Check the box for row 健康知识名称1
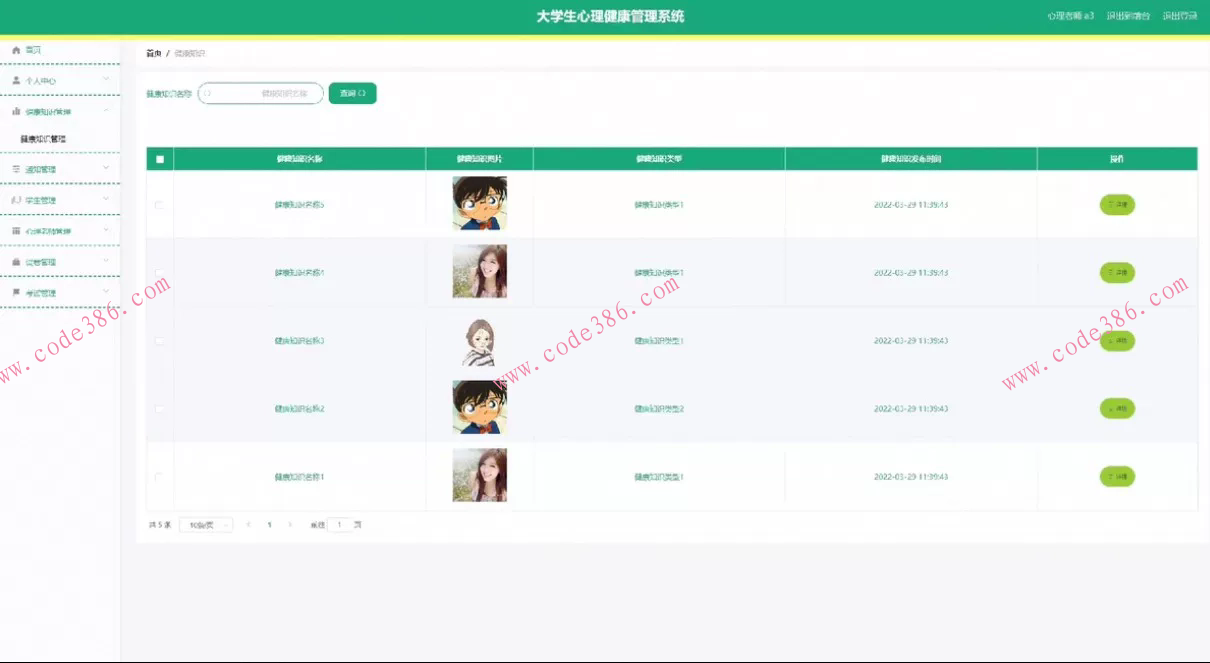This screenshot has height=663, width=1210. 160,477
